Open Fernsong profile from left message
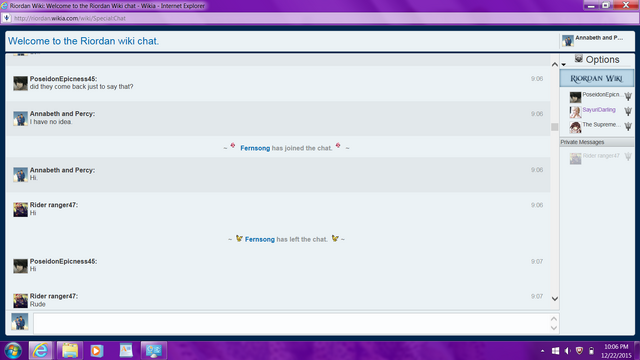This screenshot has width=640, height=360. (260, 239)
